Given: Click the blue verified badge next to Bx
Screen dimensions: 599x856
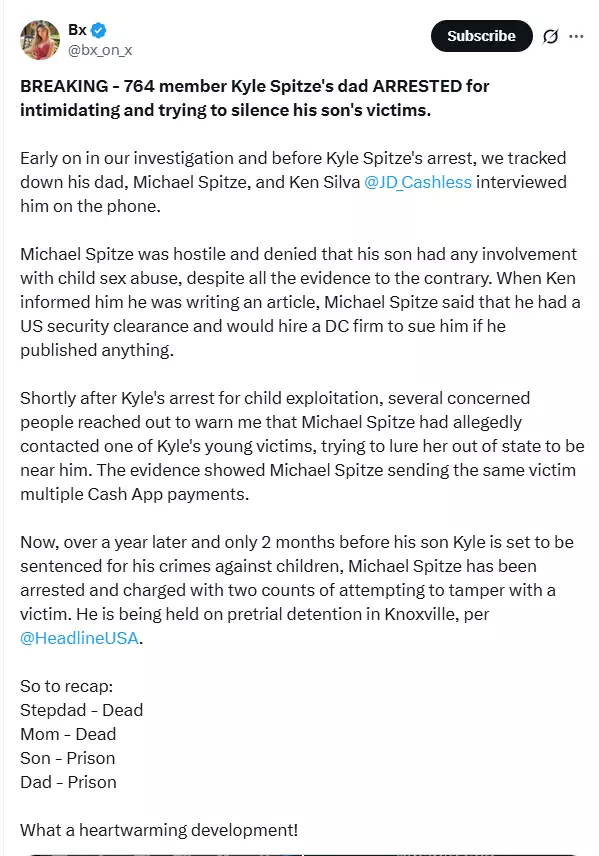Looking at the screenshot, I should tap(99, 31).
